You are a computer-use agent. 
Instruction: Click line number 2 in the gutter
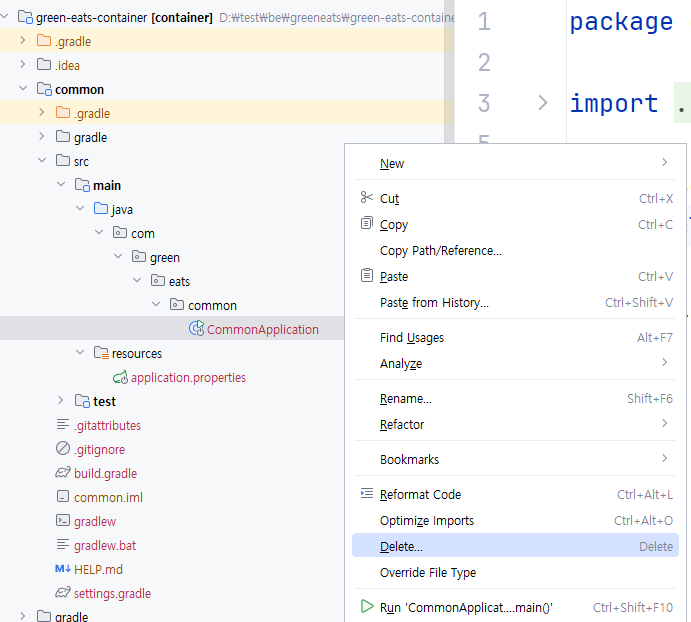tap(484, 62)
